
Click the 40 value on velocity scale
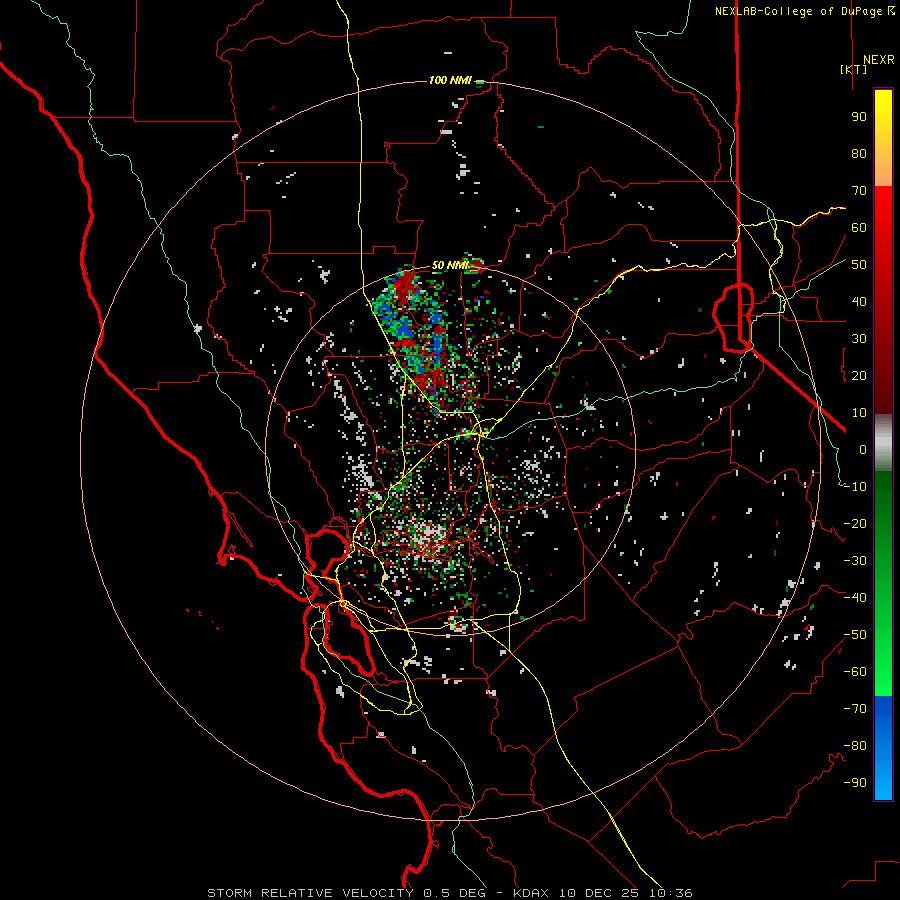859,302
